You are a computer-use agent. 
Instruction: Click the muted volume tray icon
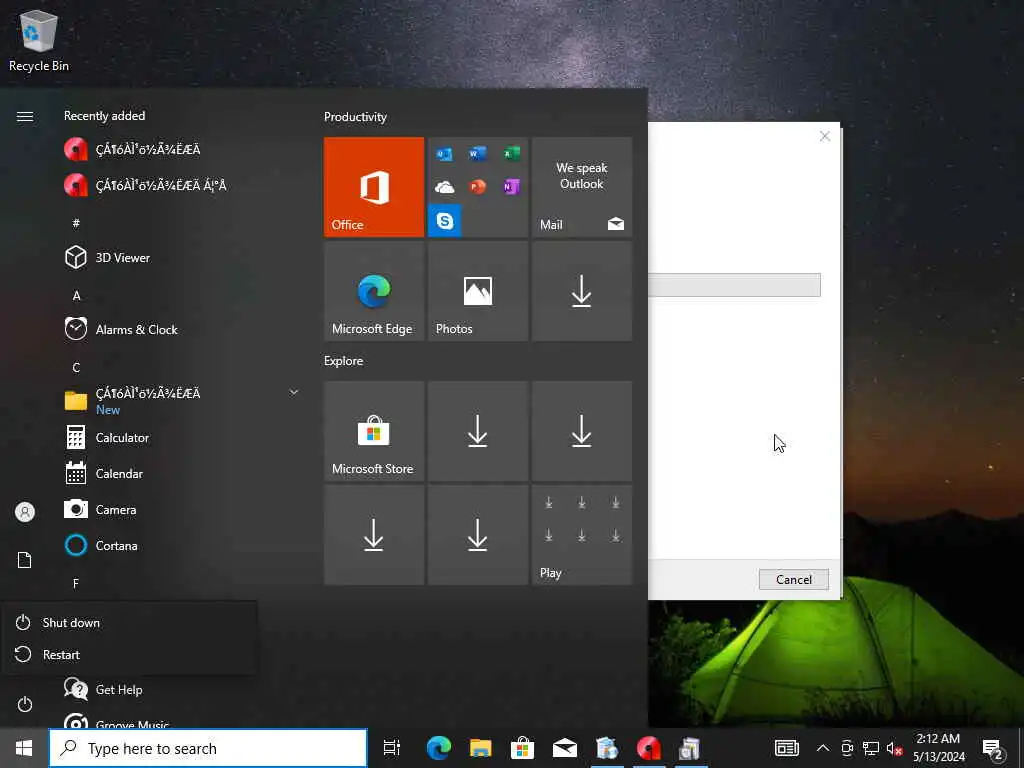[x=894, y=748]
